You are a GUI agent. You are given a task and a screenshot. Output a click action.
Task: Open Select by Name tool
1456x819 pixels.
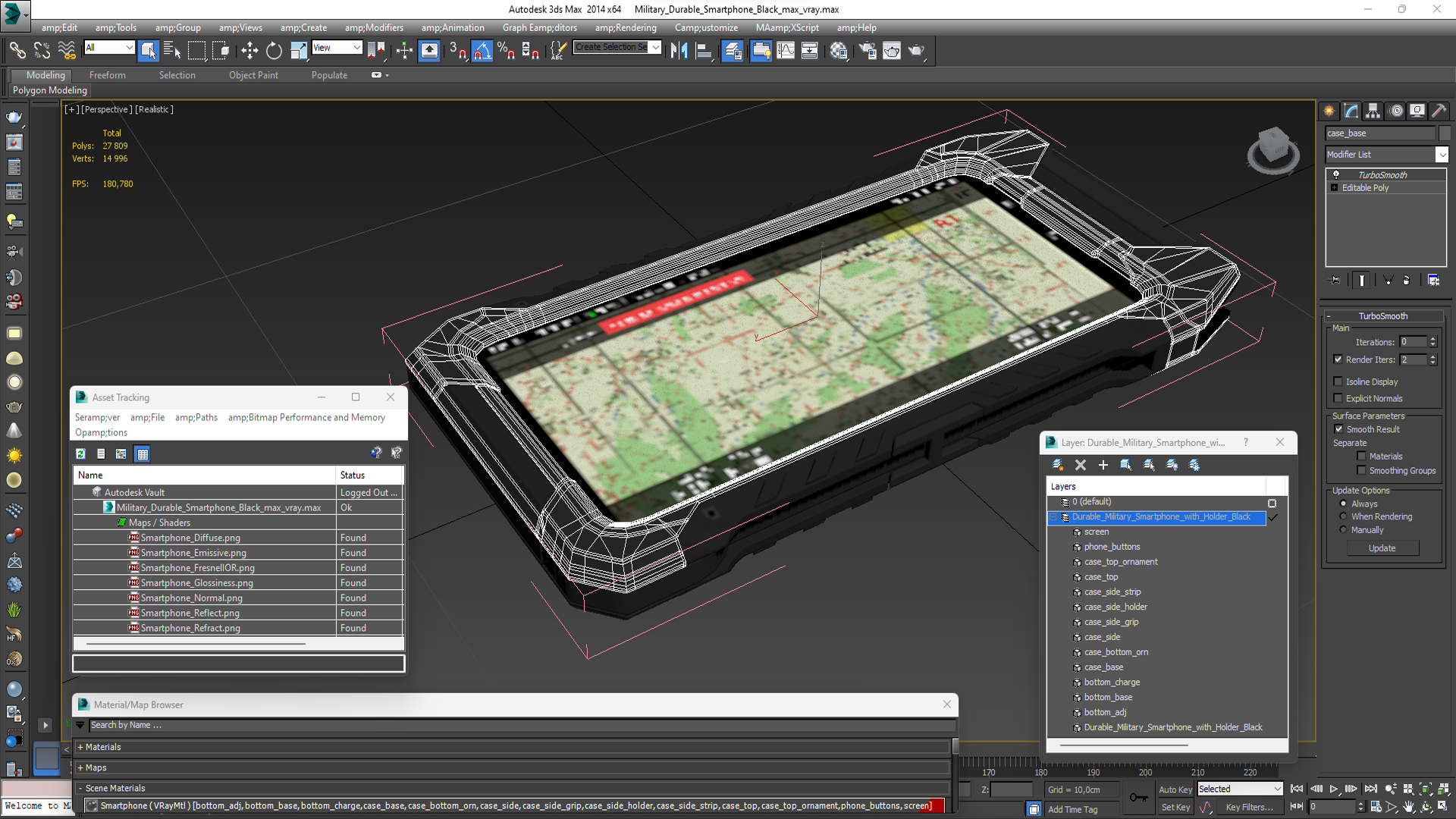(172, 50)
